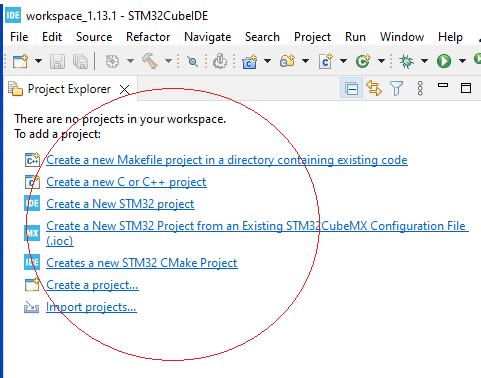481x378 pixels.
Task: Open the Run menu
Action: click(355, 37)
